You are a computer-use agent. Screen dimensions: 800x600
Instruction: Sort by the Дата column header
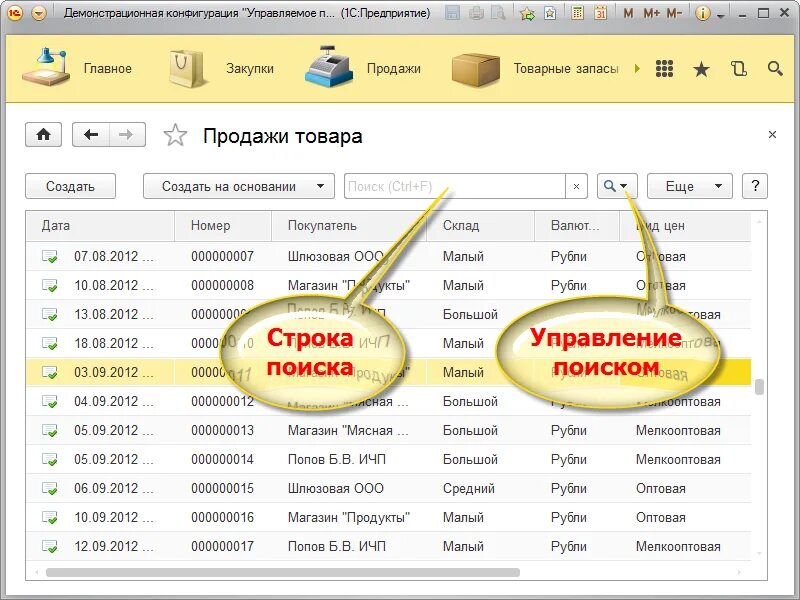pyautogui.click(x=101, y=226)
